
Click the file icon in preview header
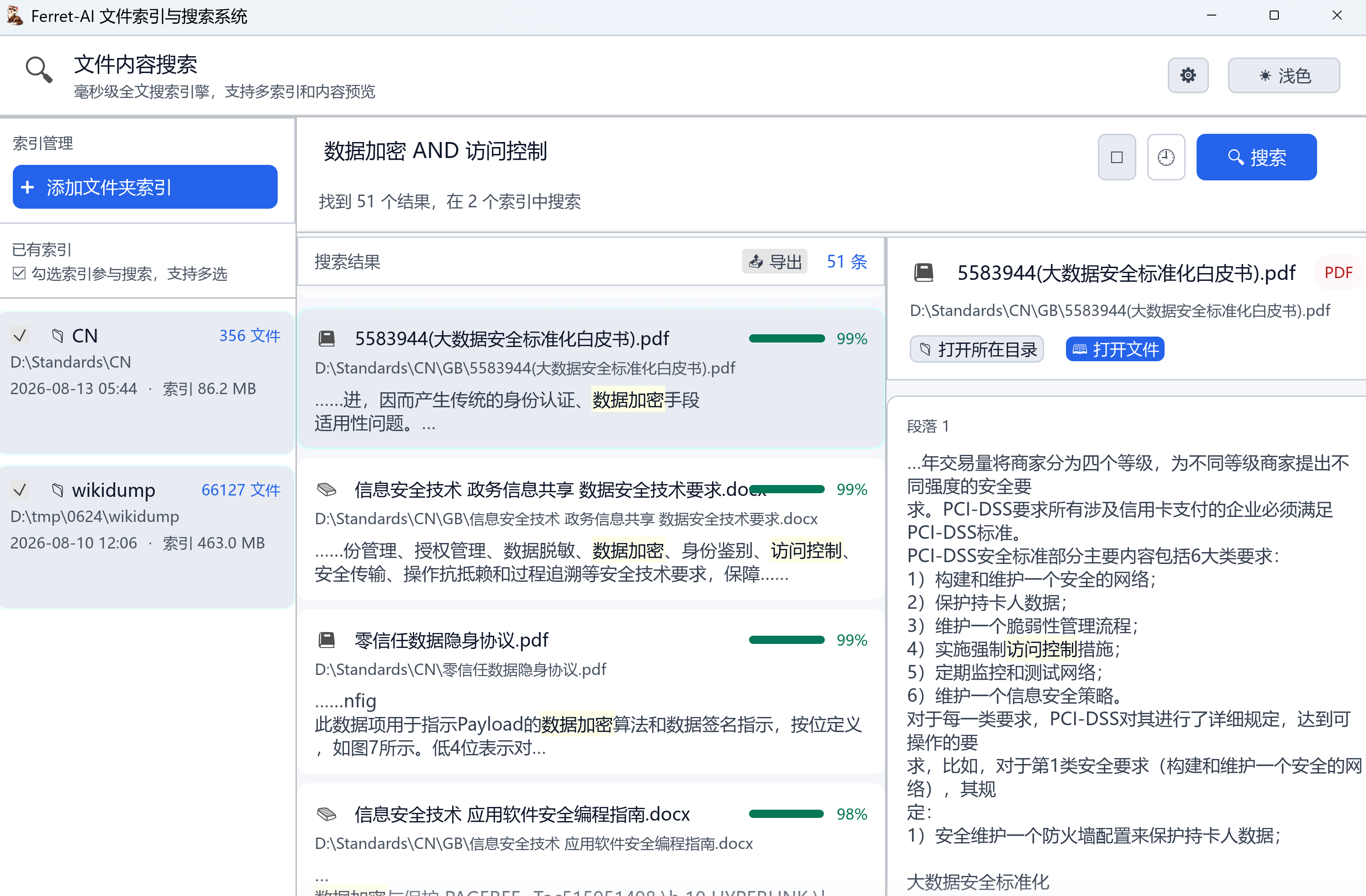click(923, 272)
